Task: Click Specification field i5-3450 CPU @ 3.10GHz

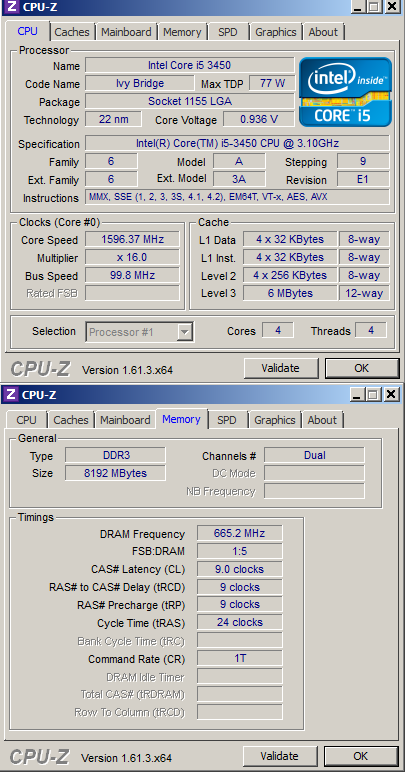Action: tap(237, 143)
